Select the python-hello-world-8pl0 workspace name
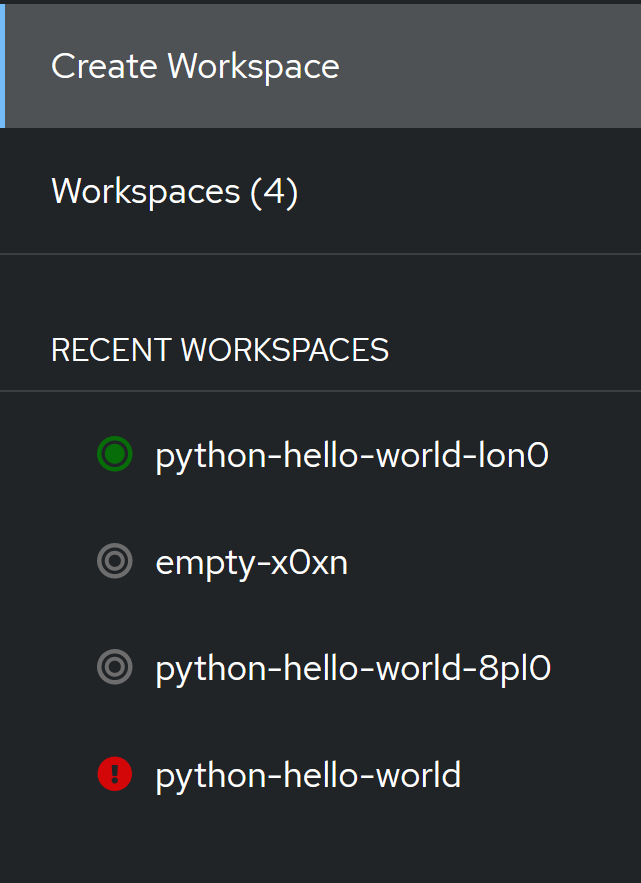 point(353,667)
